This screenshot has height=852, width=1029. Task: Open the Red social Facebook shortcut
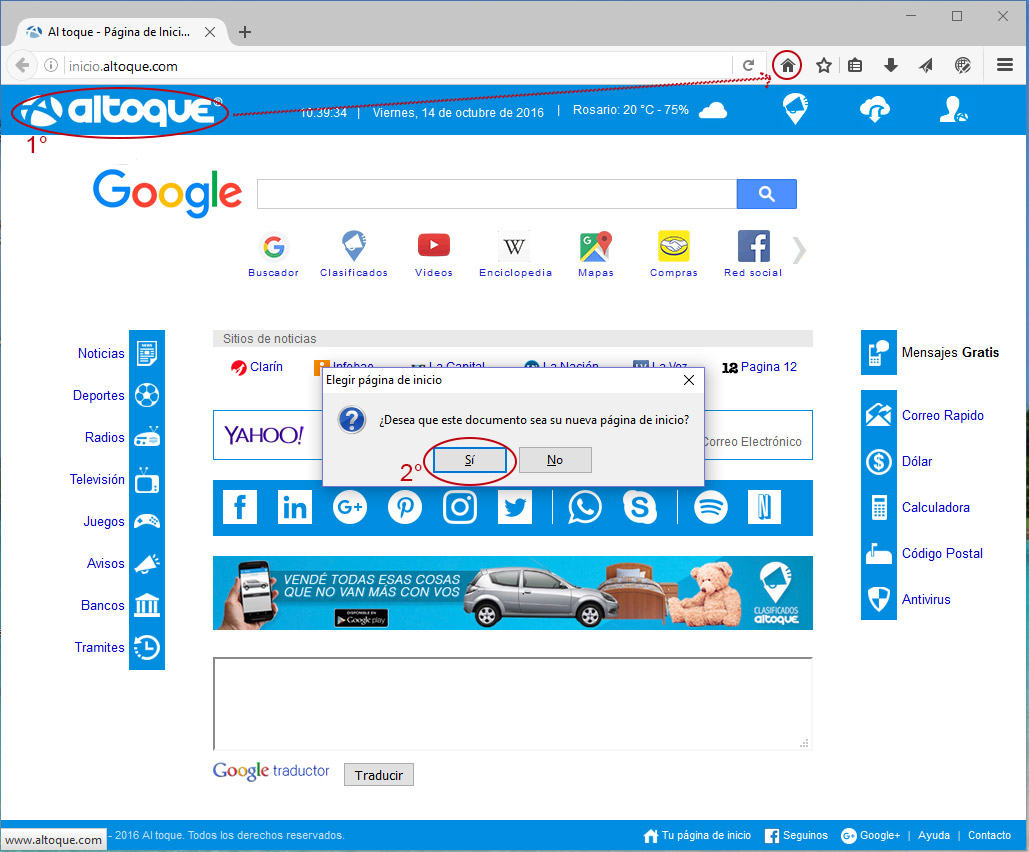pyautogui.click(x=753, y=255)
